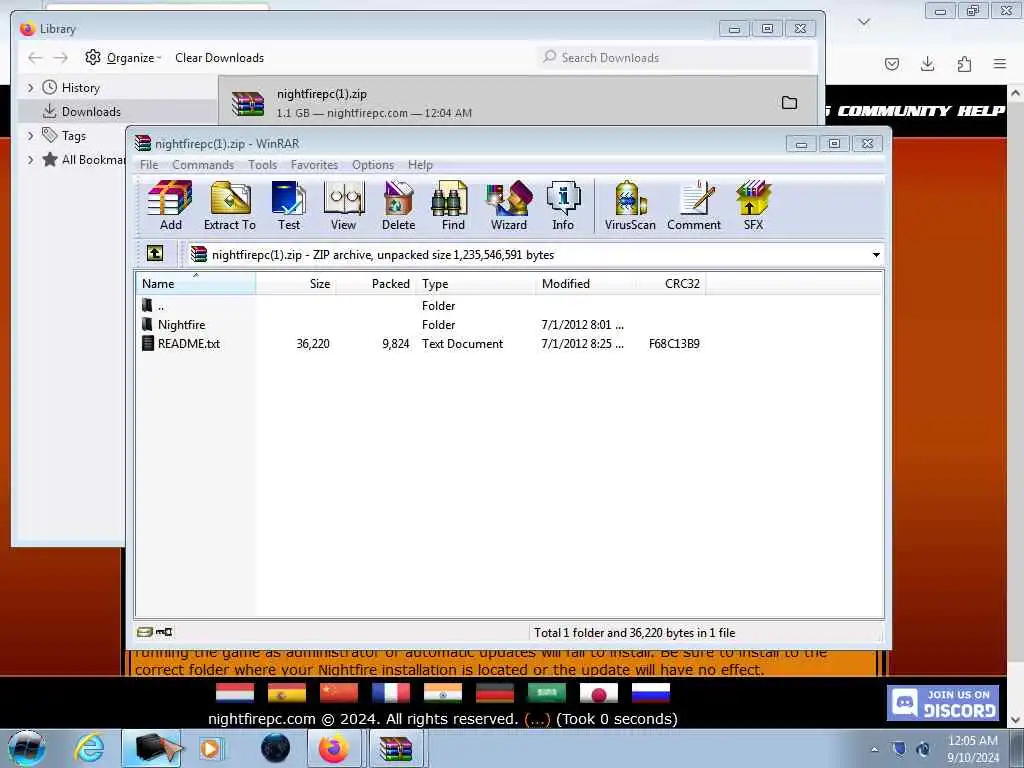Open the Firefox list all tabs chevron

(863, 22)
